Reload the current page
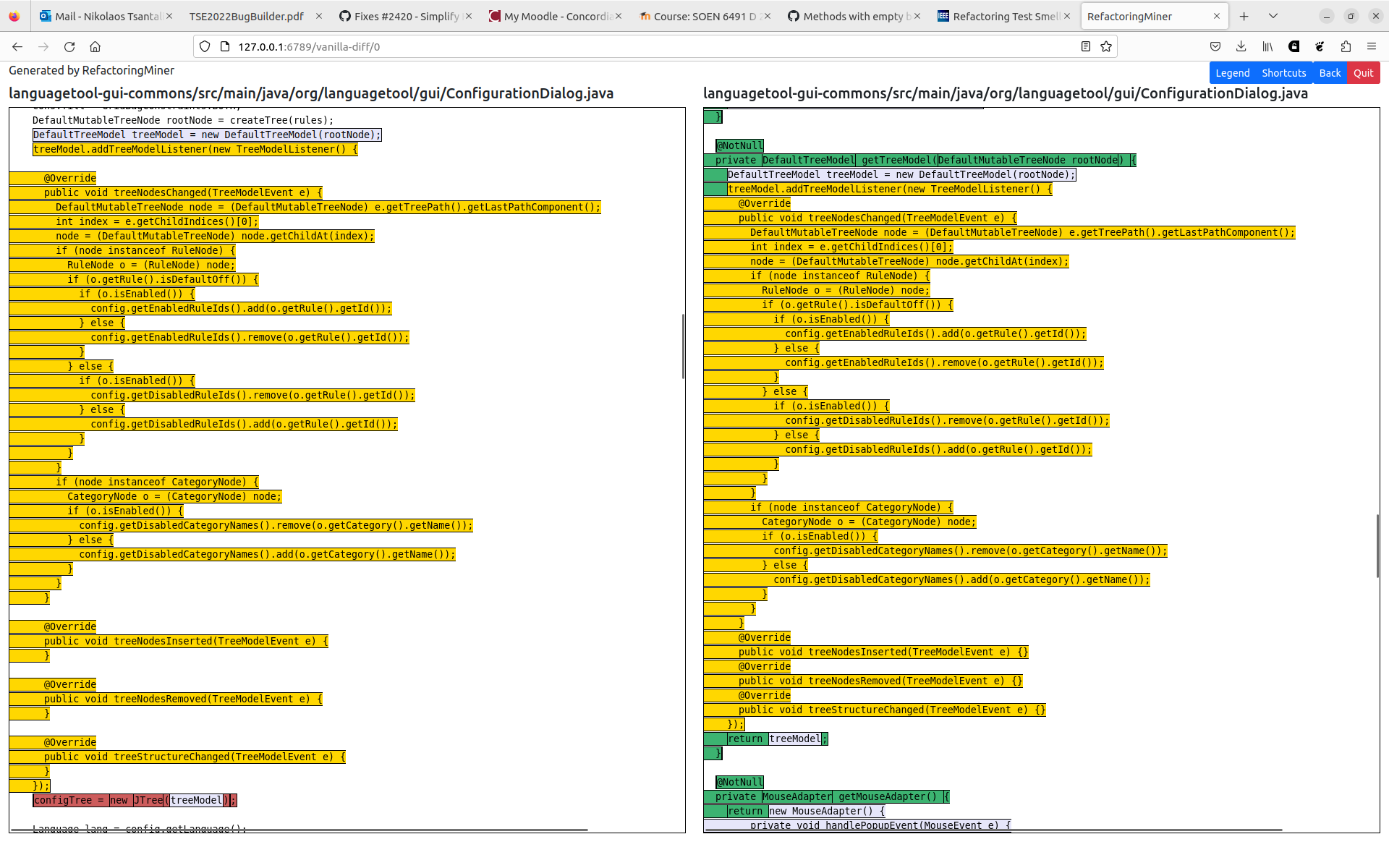Screen dimensions: 1389x868 [x=69, y=46]
